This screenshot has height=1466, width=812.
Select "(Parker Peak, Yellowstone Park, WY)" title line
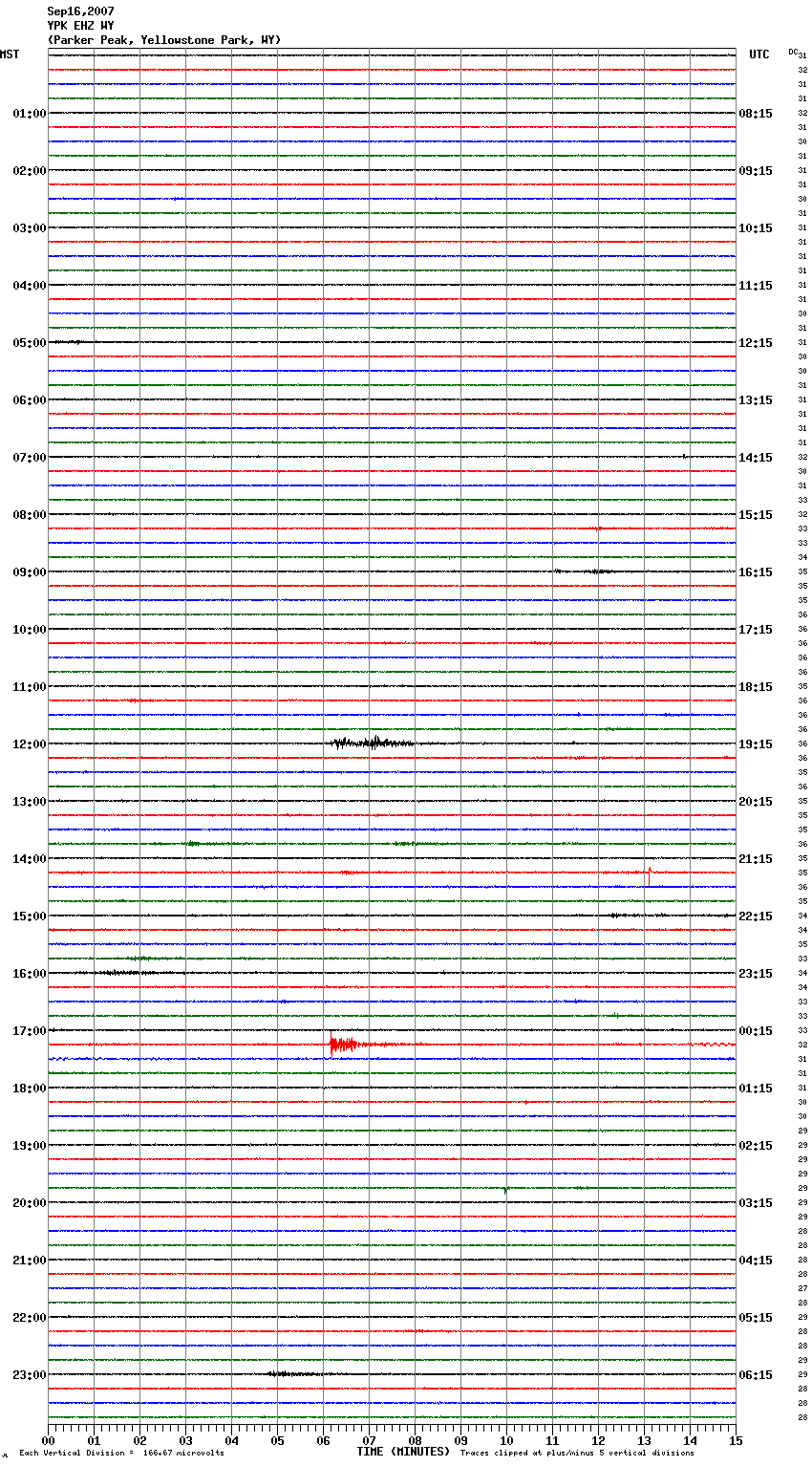point(164,40)
